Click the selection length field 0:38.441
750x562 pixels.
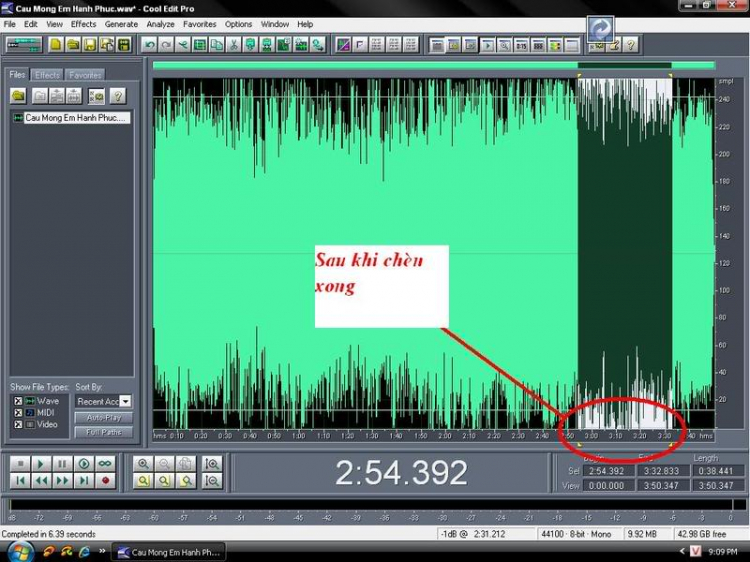pyautogui.click(x=716, y=471)
